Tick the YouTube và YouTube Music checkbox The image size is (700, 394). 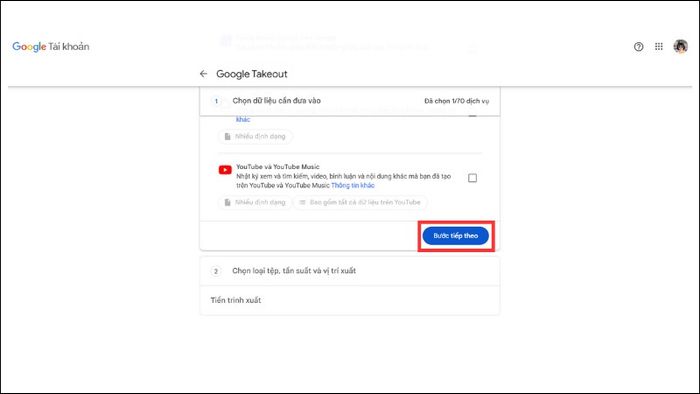[472, 178]
